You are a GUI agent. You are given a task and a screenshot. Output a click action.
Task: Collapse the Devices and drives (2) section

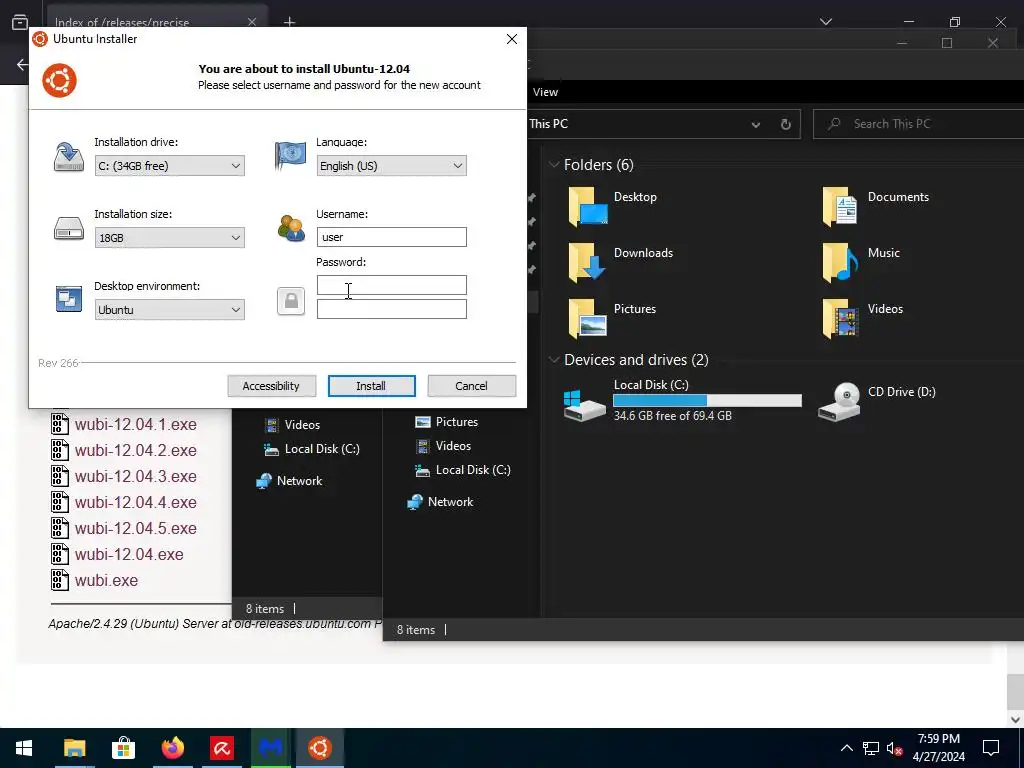pyautogui.click(x=554, y=360)
